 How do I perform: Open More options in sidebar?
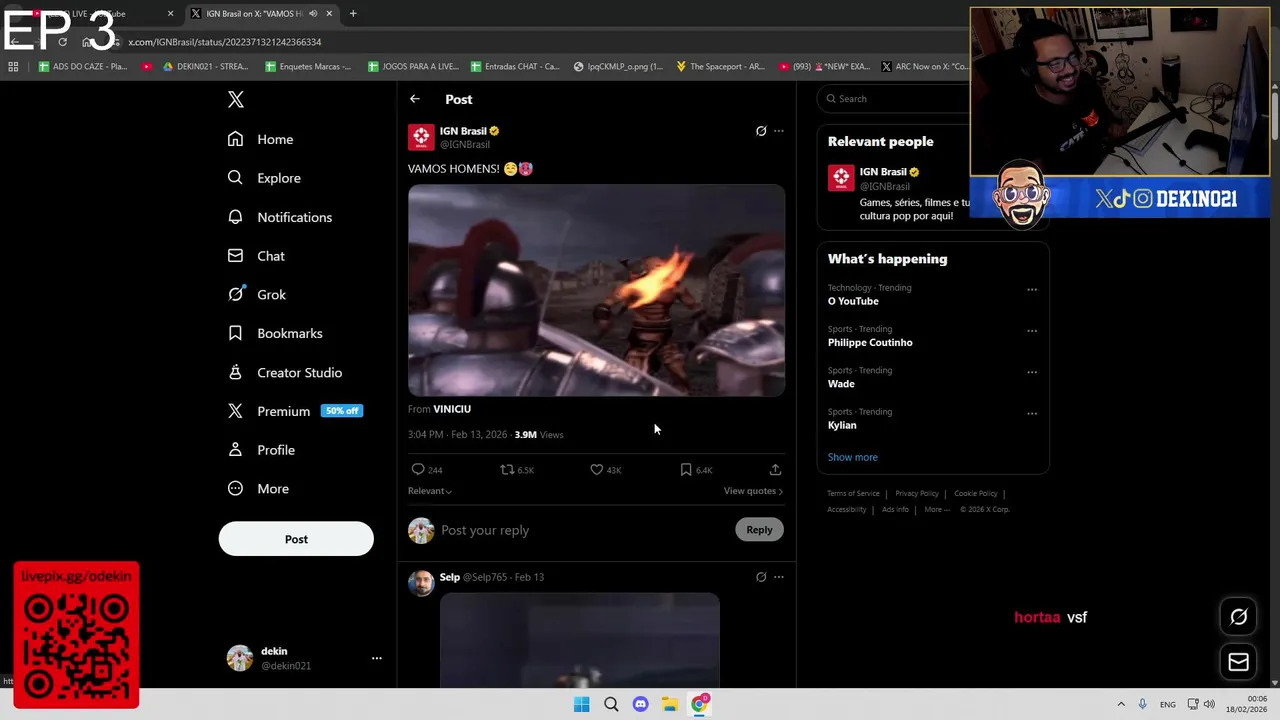click(258, 489)
